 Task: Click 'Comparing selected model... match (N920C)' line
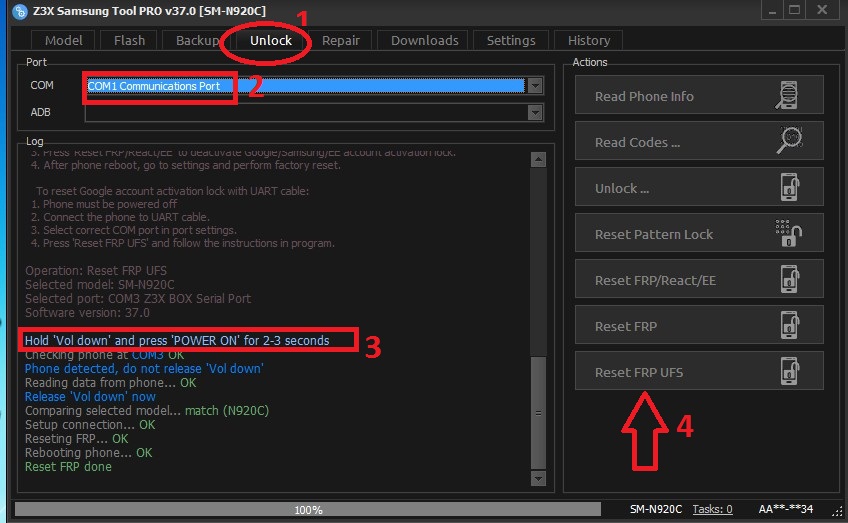pos(147,411)
